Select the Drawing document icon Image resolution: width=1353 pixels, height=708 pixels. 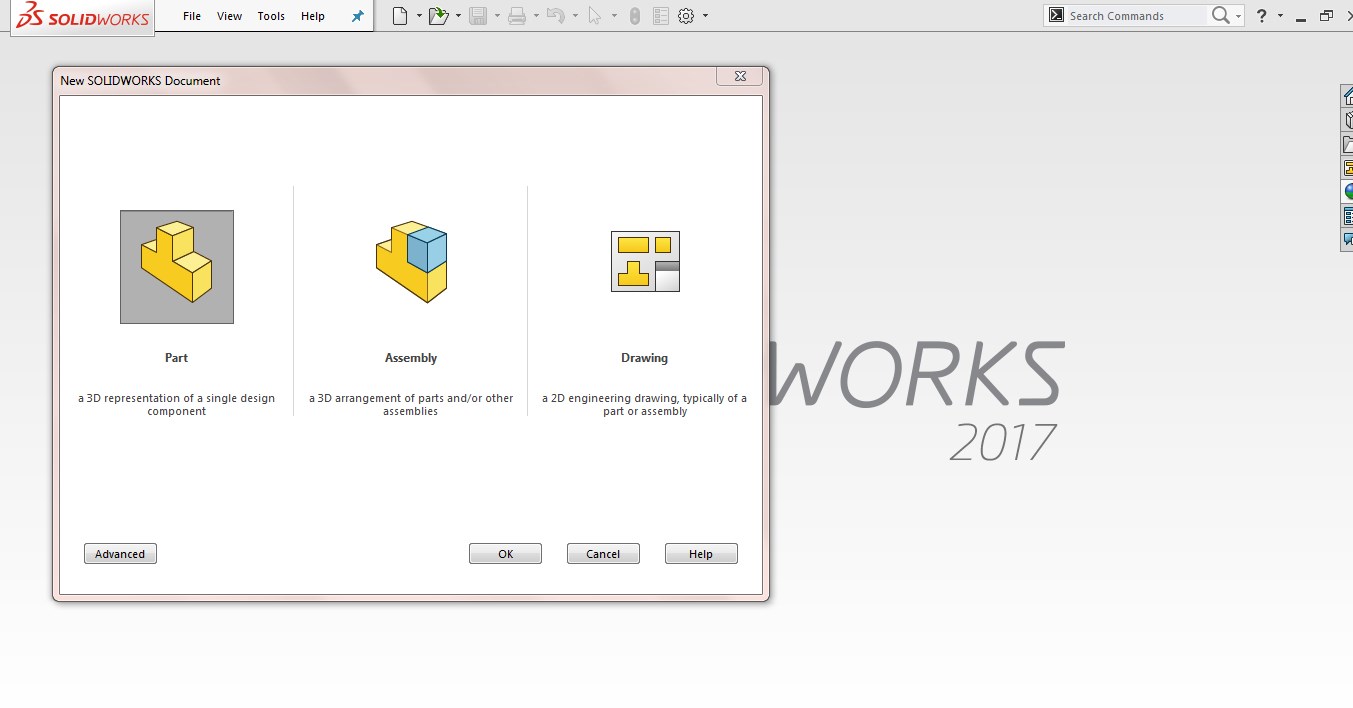click(645, 261)
